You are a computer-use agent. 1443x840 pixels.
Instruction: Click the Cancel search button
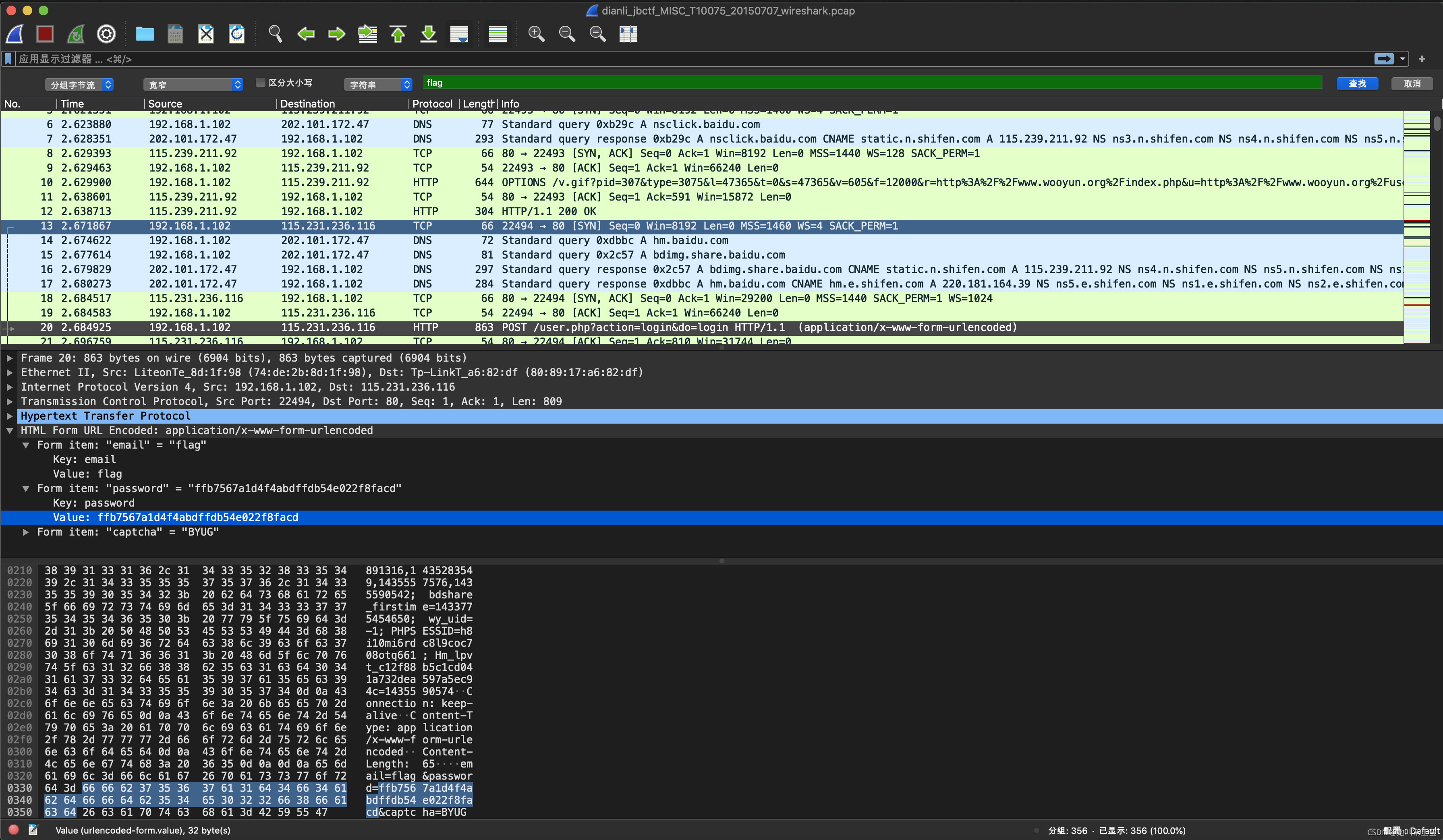[1412, 83]
